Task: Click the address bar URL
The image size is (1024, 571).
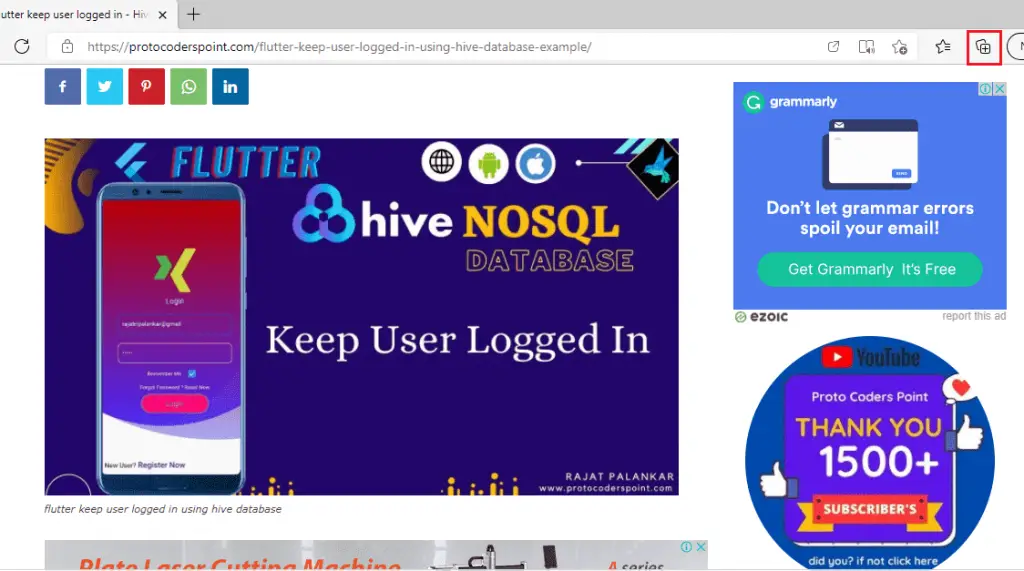Action: (x=339, y=47)
